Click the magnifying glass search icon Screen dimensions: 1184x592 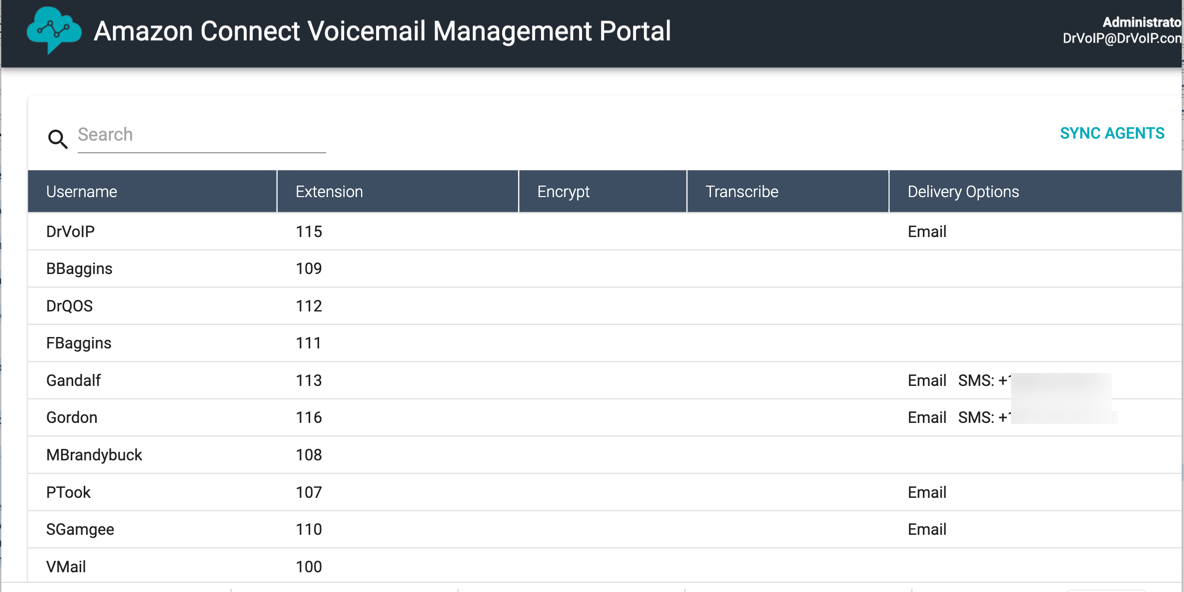pos(57,139)
